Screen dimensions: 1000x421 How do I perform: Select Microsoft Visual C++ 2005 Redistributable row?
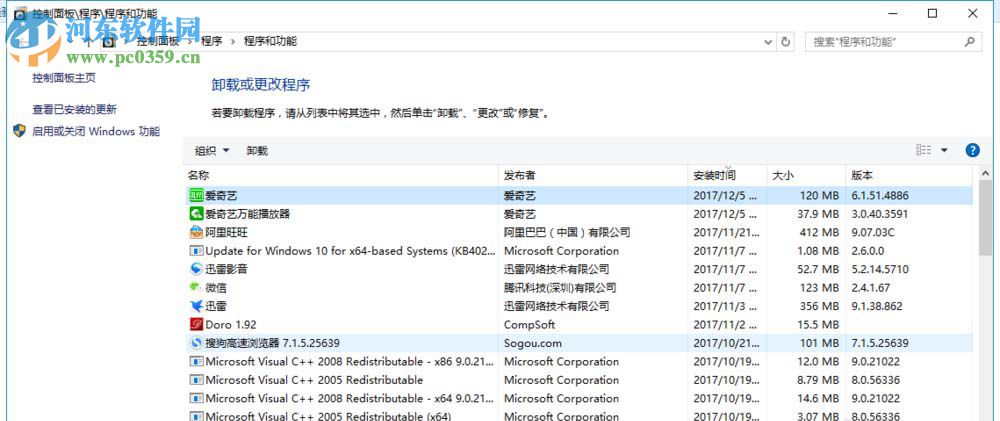(579, 380)
